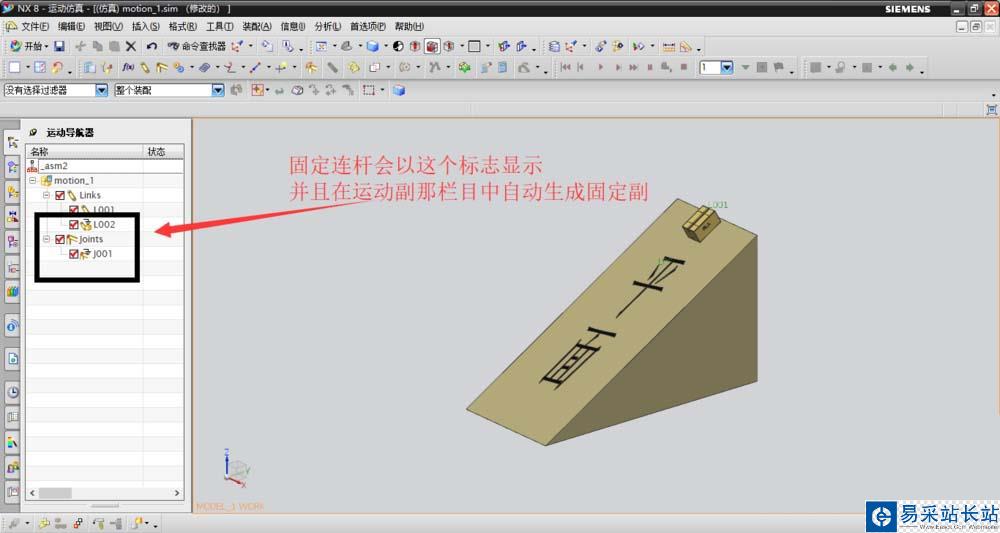Toggle the J001 joint checkbox
The width and height of the screenshot is (1000, 533).
(x=73, y=254)
